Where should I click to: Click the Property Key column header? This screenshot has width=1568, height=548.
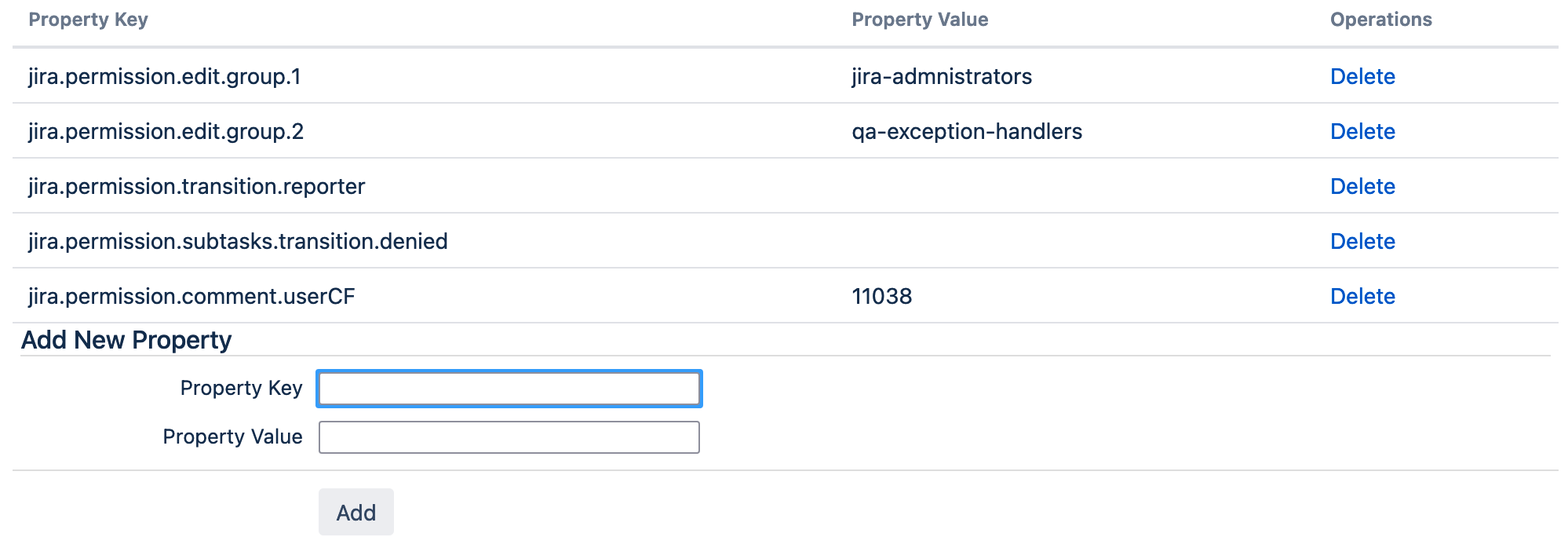click(89, 20)
